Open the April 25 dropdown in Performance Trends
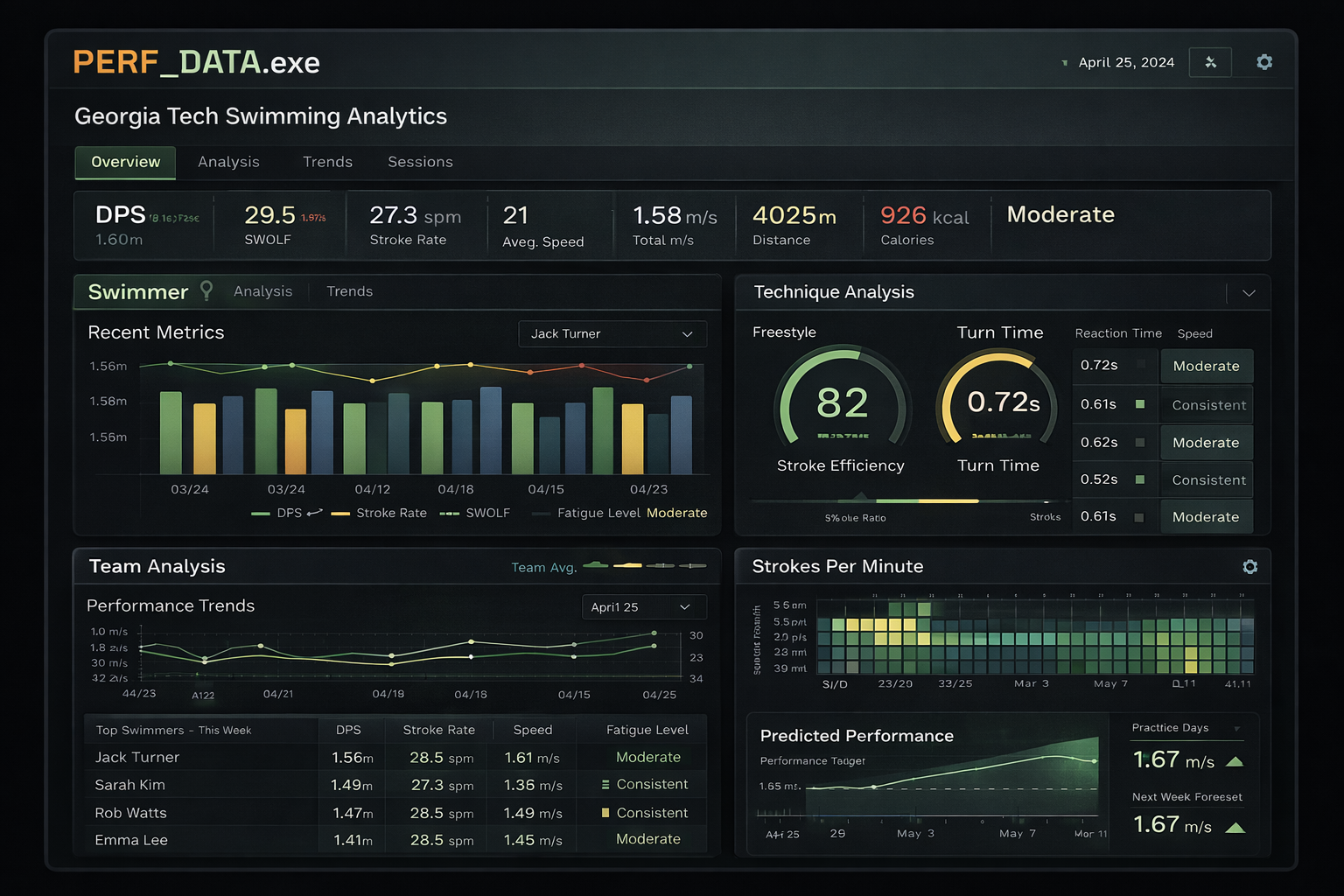Screen dimensions: 1344x896 pyautogui.click(x=645, y=606)
